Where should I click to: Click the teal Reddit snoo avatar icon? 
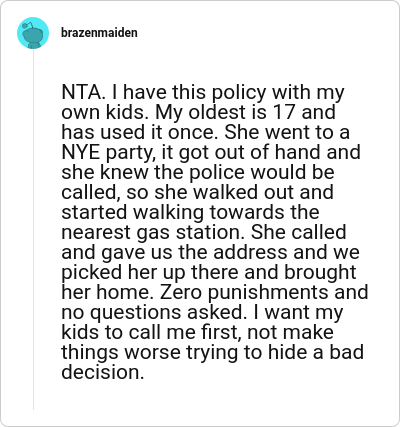(x=33, y=33)
